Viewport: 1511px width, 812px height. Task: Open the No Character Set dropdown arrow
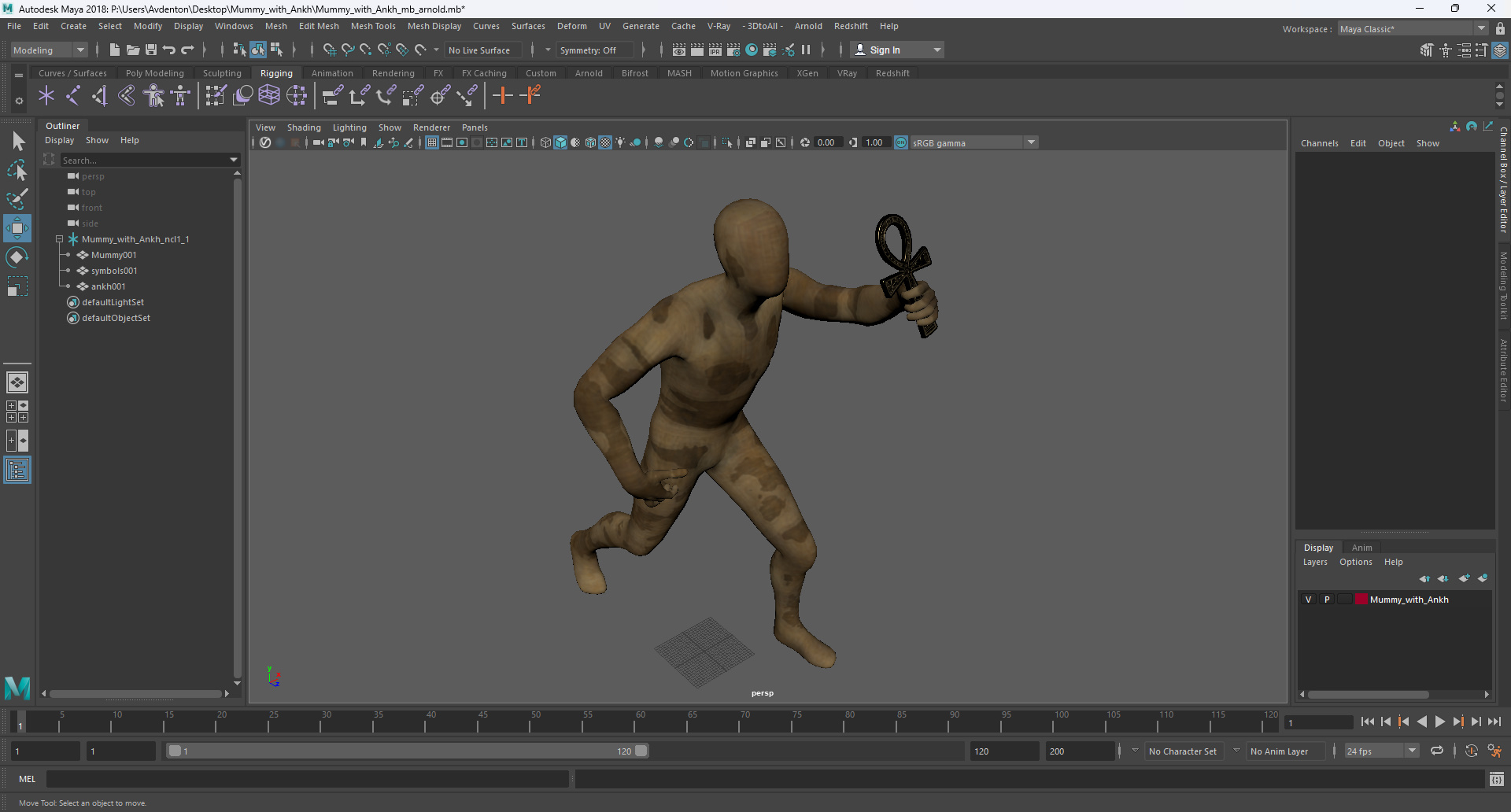point(1135,751)
